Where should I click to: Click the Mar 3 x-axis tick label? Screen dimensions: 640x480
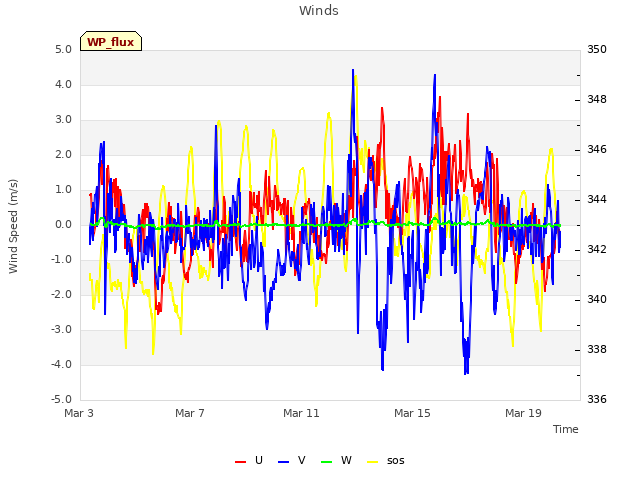tap(79, 413)
